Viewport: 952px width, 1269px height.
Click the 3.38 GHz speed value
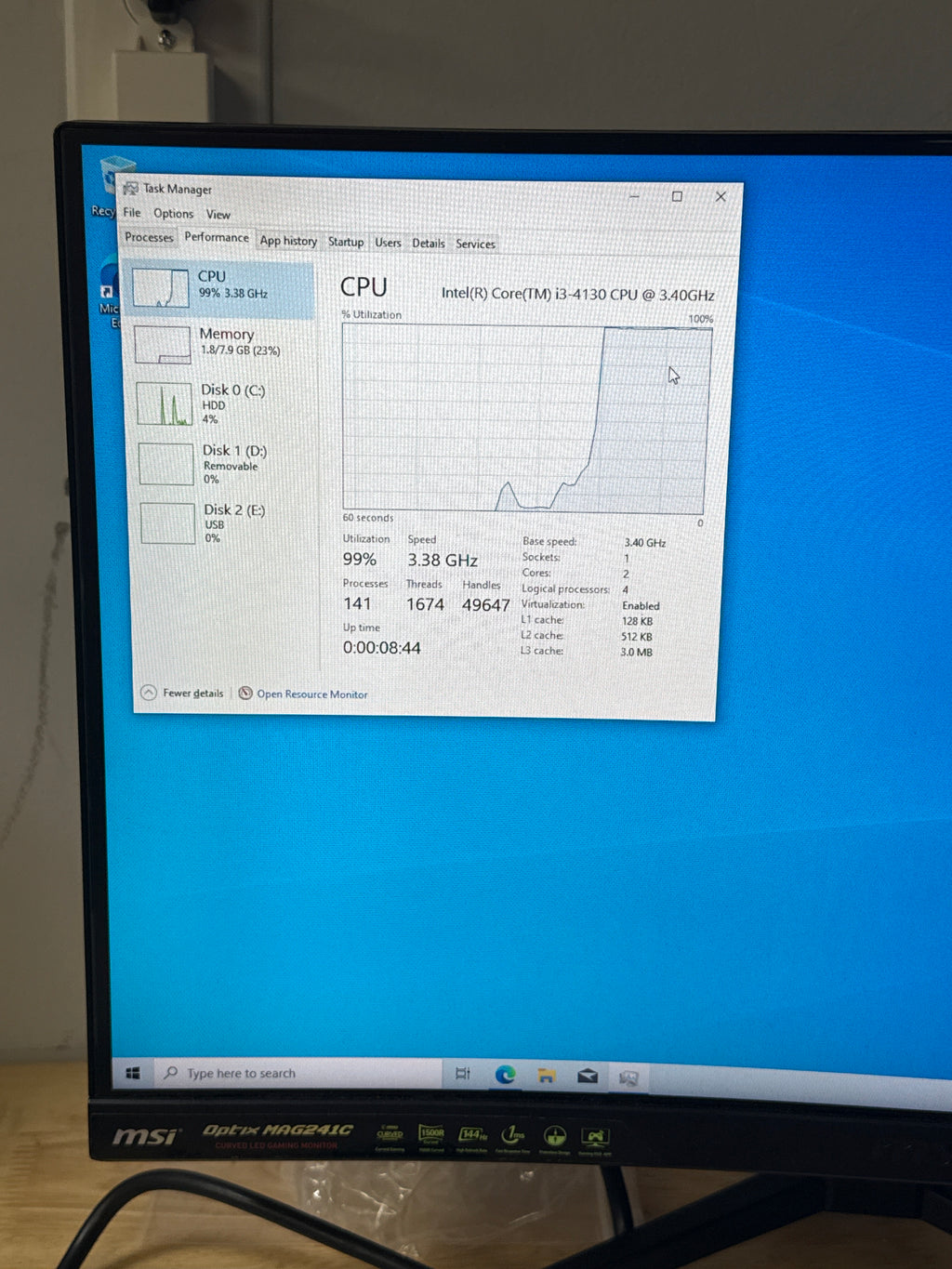coord(443,560)
